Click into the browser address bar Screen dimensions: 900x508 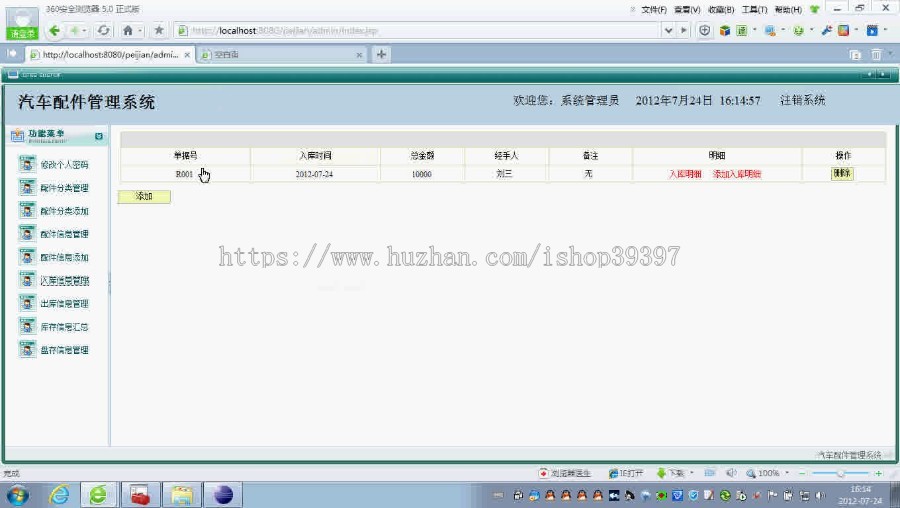424,30
